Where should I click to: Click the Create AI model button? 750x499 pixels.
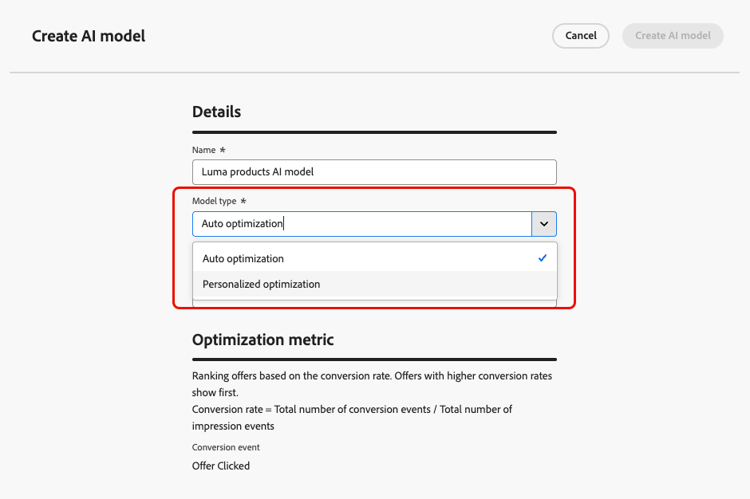pos(672,36)
